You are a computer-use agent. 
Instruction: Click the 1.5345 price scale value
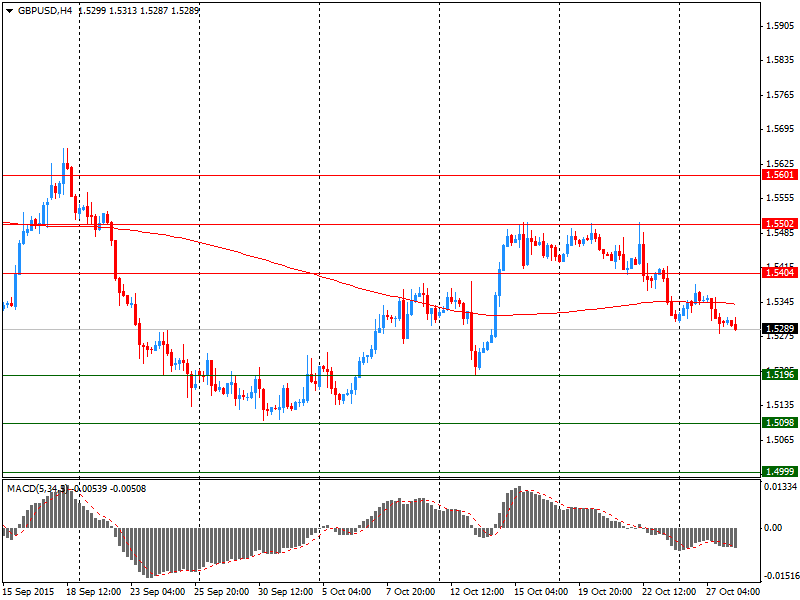[781, 302]
